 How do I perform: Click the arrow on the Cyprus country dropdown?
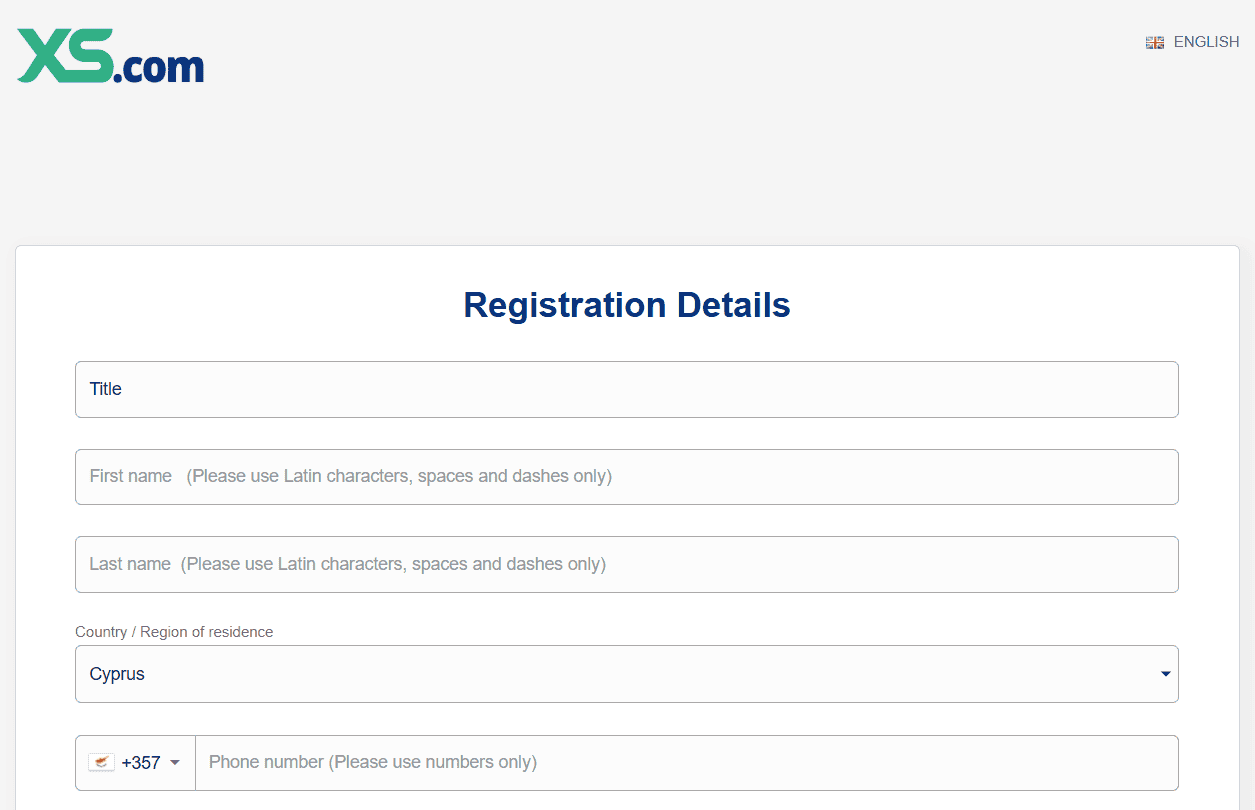click(1165, 674)
